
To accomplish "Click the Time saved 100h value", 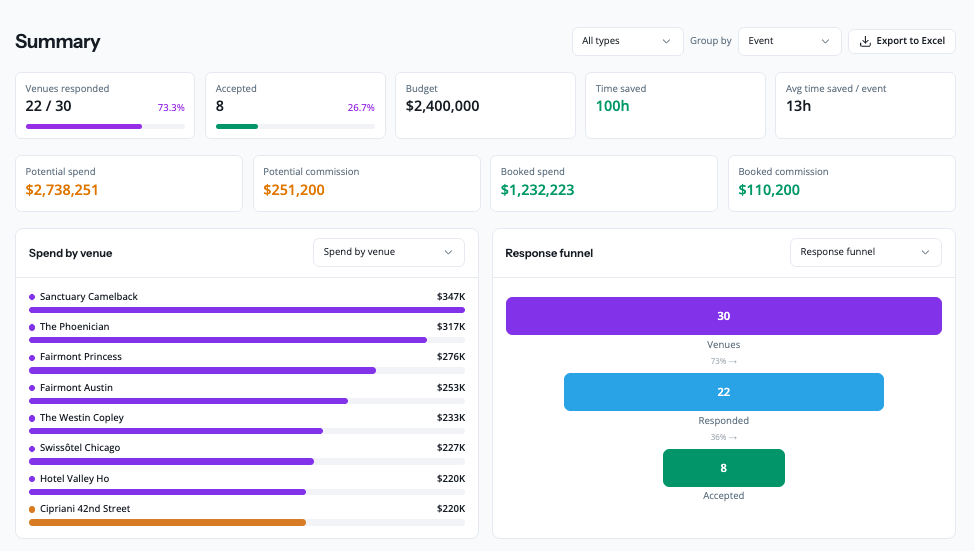I will (x=612, y=106).
